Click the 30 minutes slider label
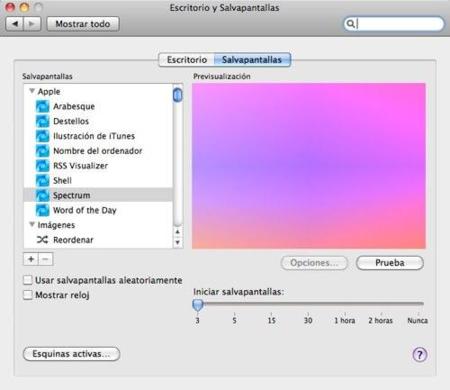The image size is (450, 390). [308, 320]
